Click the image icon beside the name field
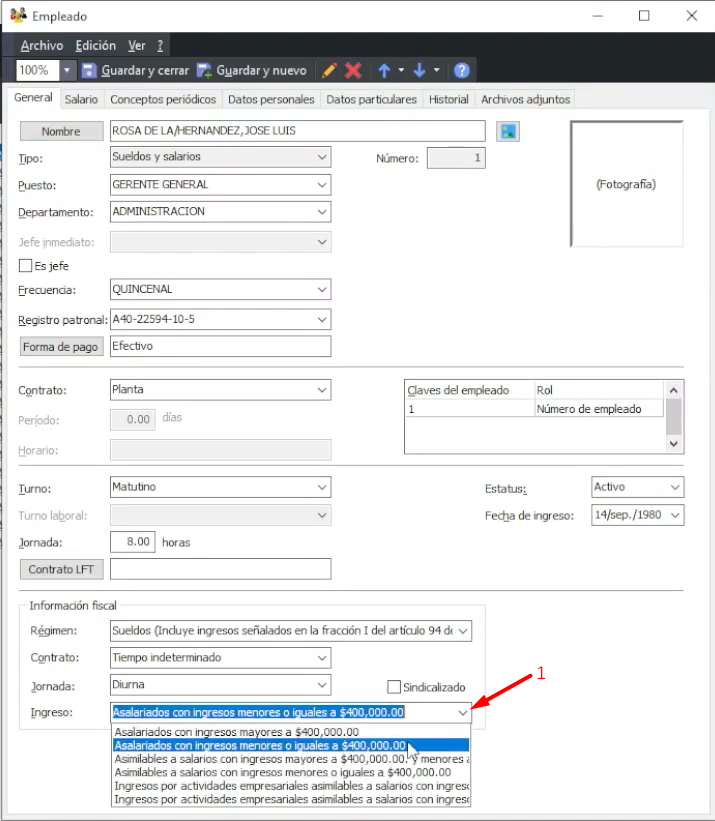The width and height of the screenshot is (715, 821). (x=508, y=131)
